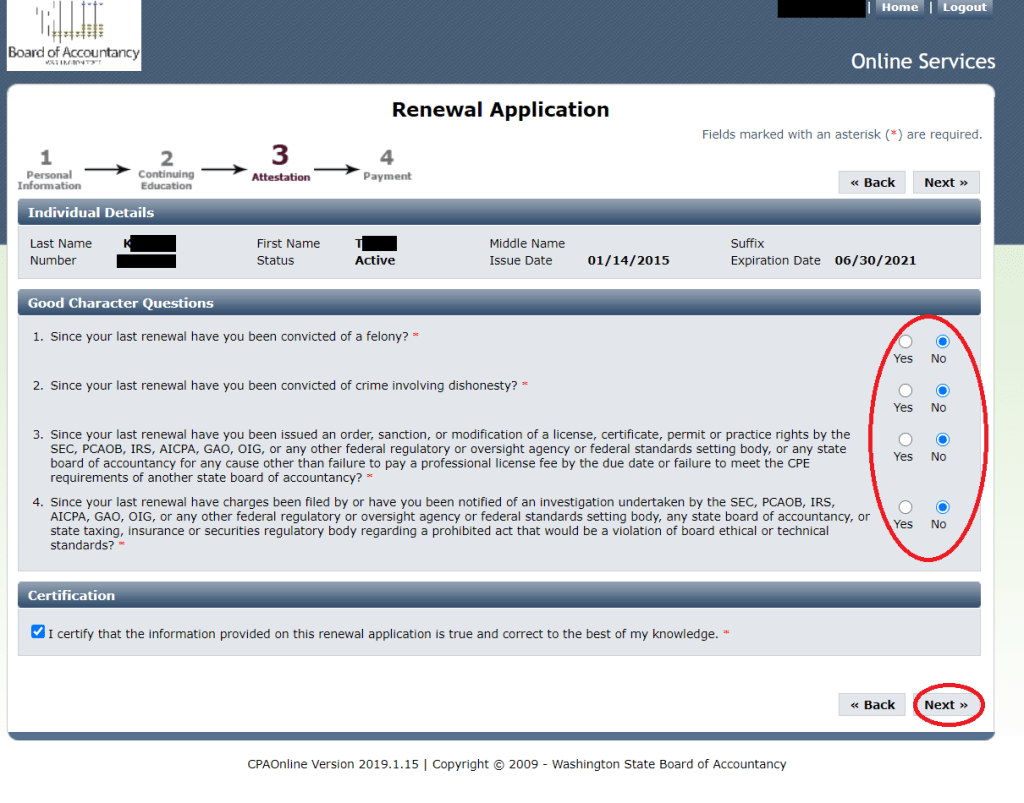Pick Yes for question 4 investigation

(x=905, y=507)
